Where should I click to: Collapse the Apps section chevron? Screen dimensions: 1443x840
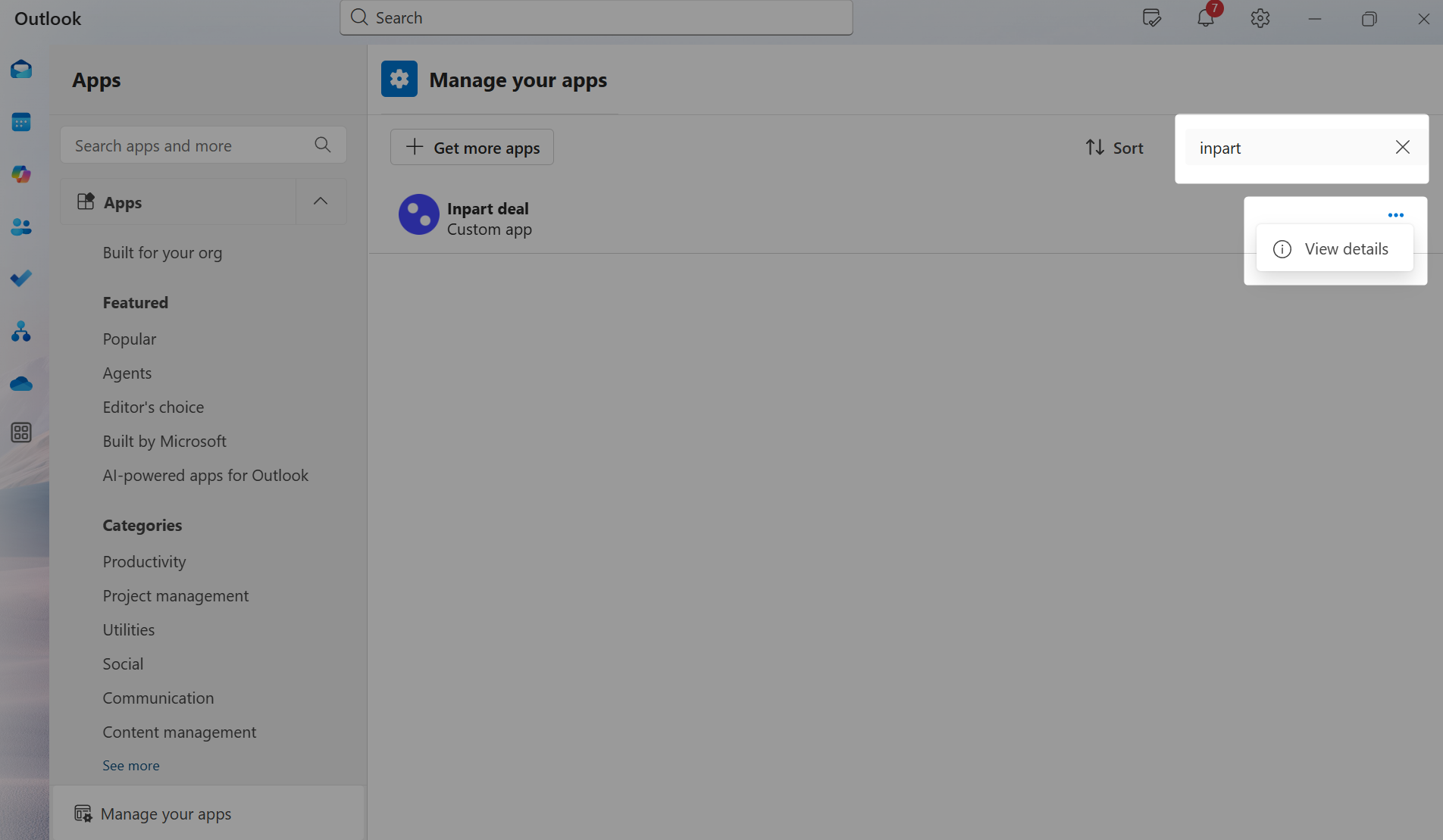[321, 201]
